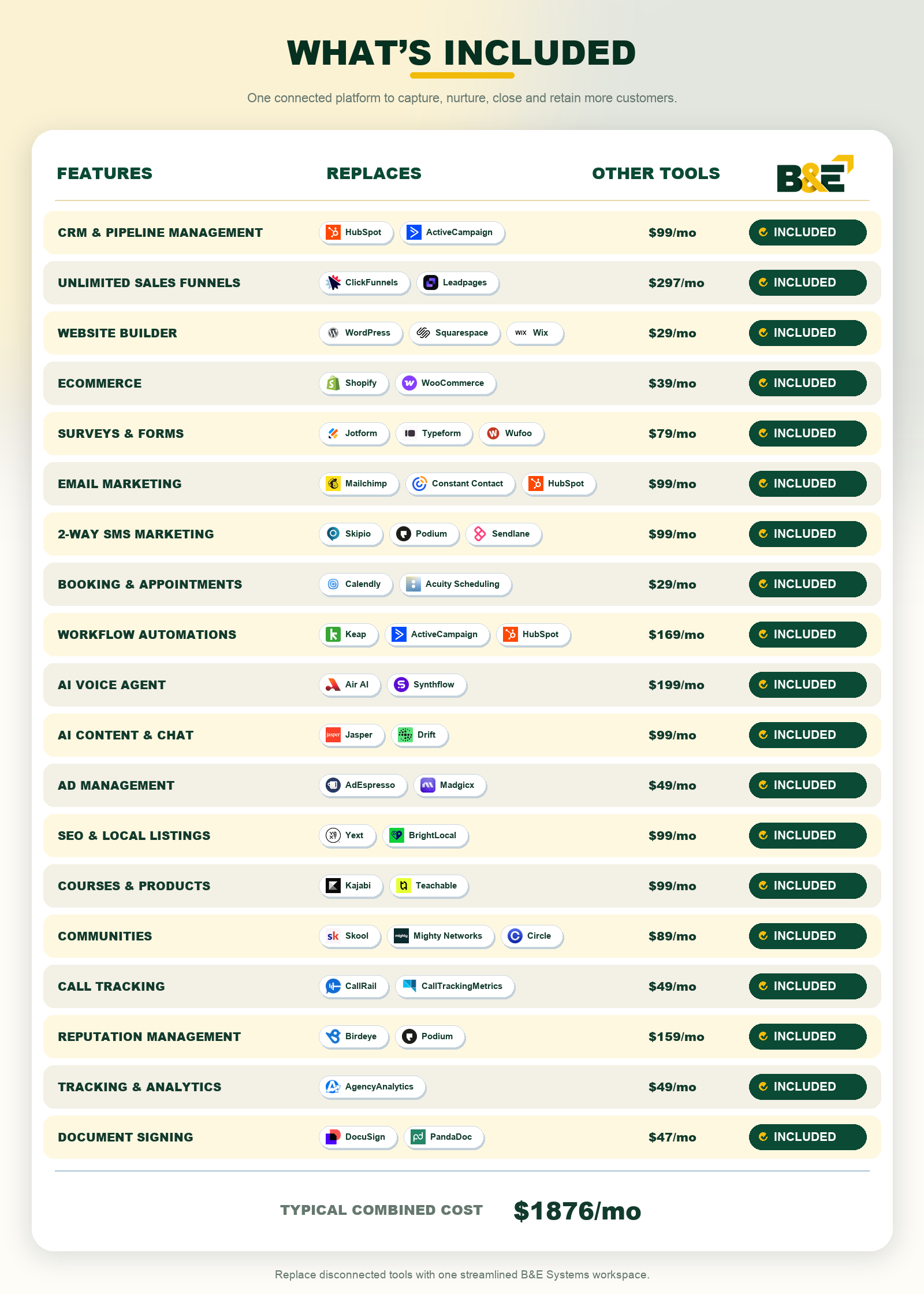Click the Synthflow purple icon
924x1294 pixels.
[401, 685]
